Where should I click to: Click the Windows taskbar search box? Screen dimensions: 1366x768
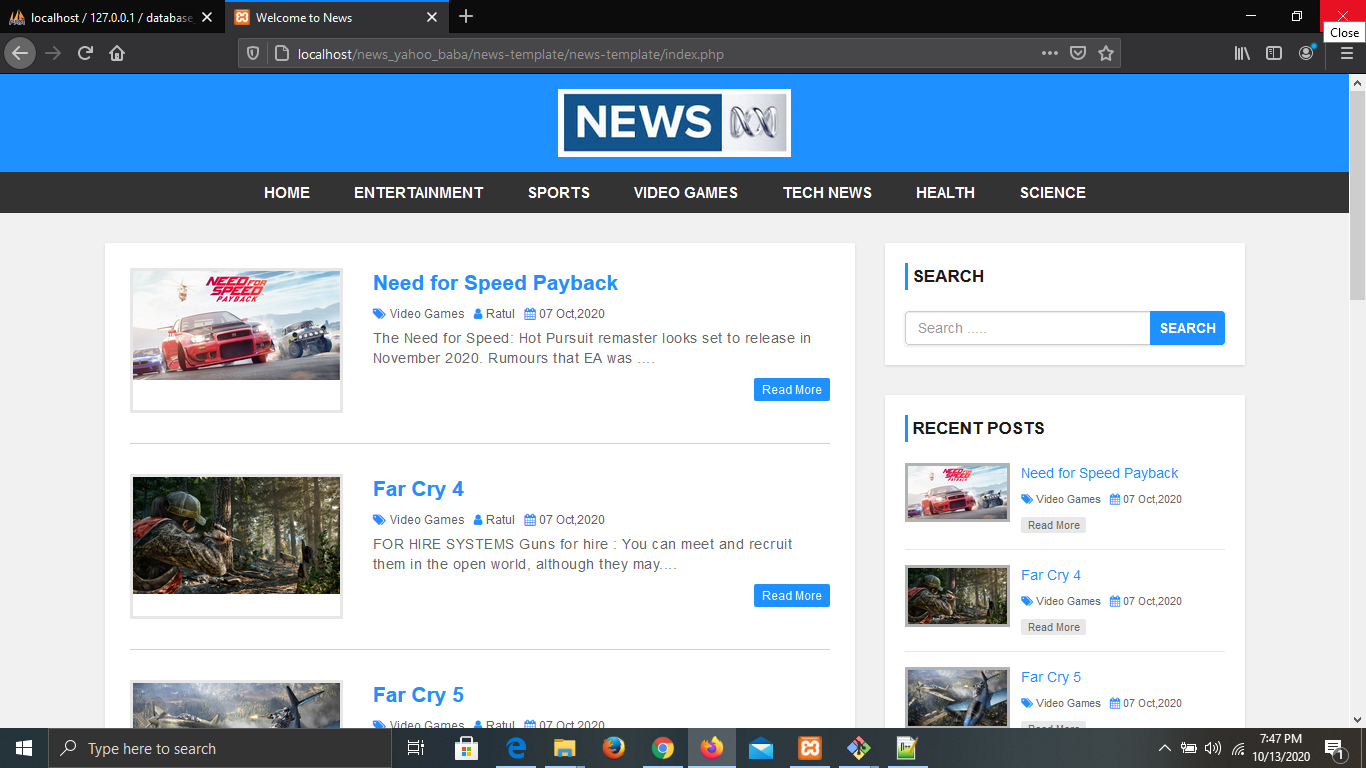point(219,748)
